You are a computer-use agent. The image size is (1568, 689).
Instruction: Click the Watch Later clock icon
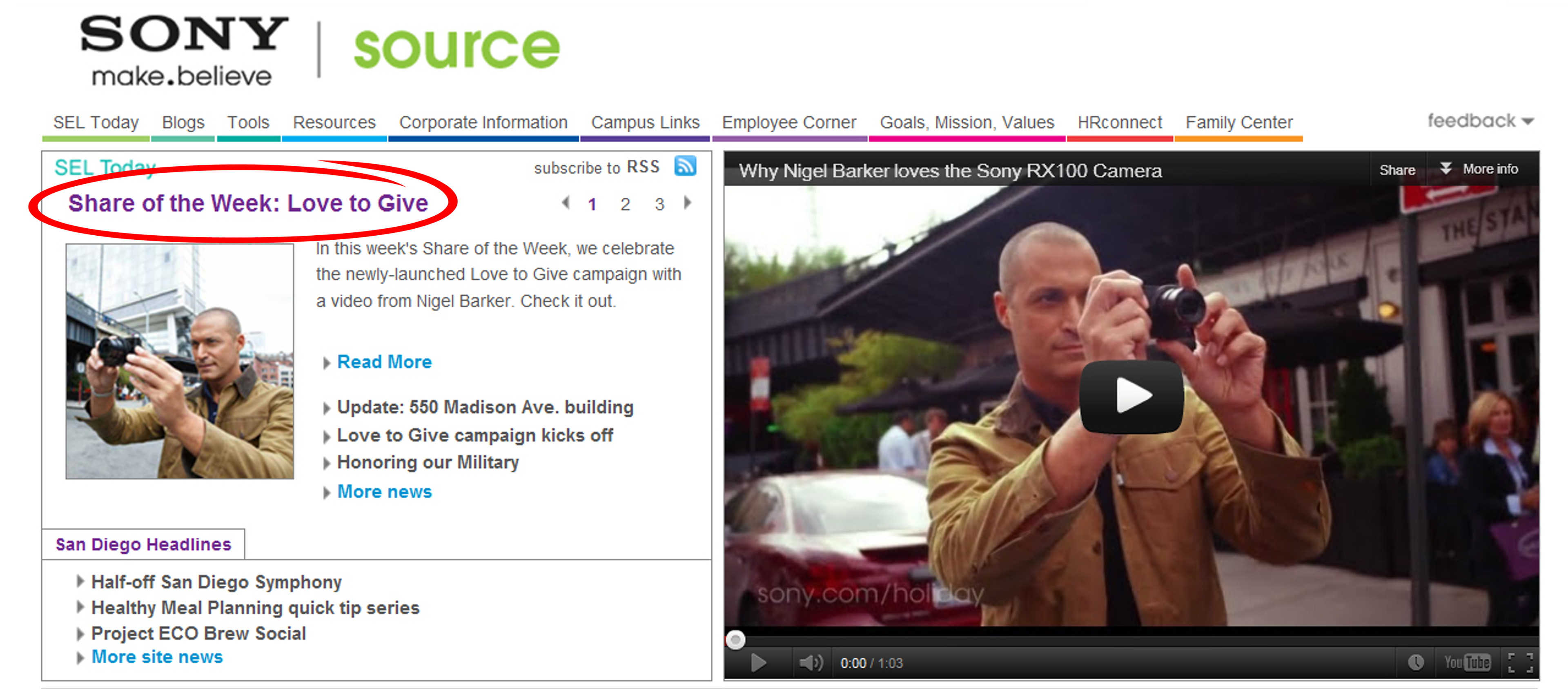point(1415,662)
